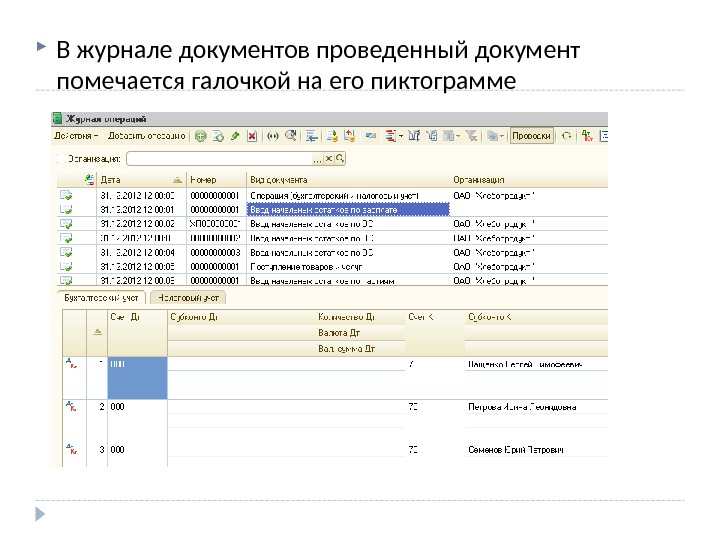
Task: Click the greyed disable filter icon
Action: pos(471,136)
